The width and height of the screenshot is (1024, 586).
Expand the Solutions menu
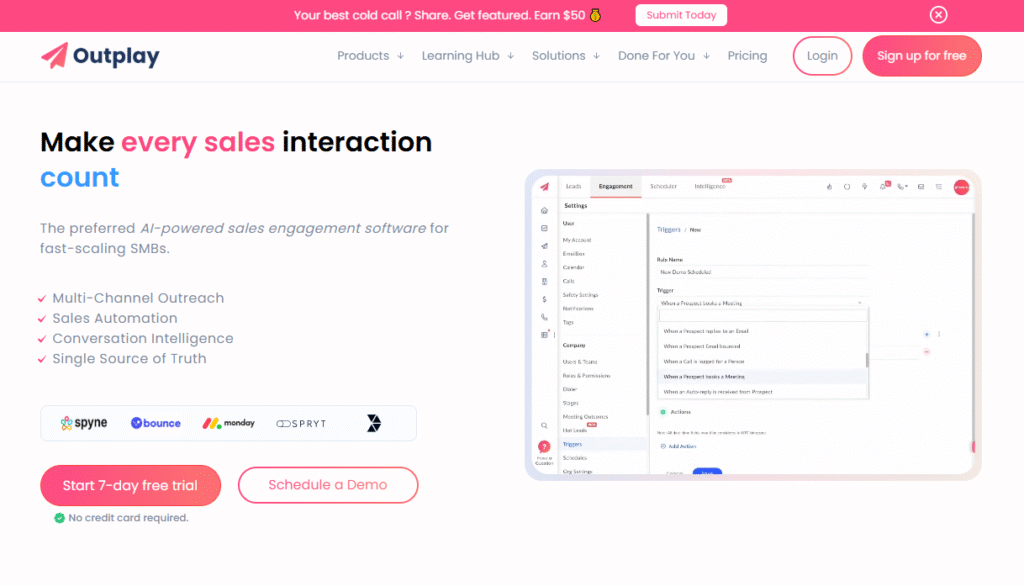click(566, 56)
